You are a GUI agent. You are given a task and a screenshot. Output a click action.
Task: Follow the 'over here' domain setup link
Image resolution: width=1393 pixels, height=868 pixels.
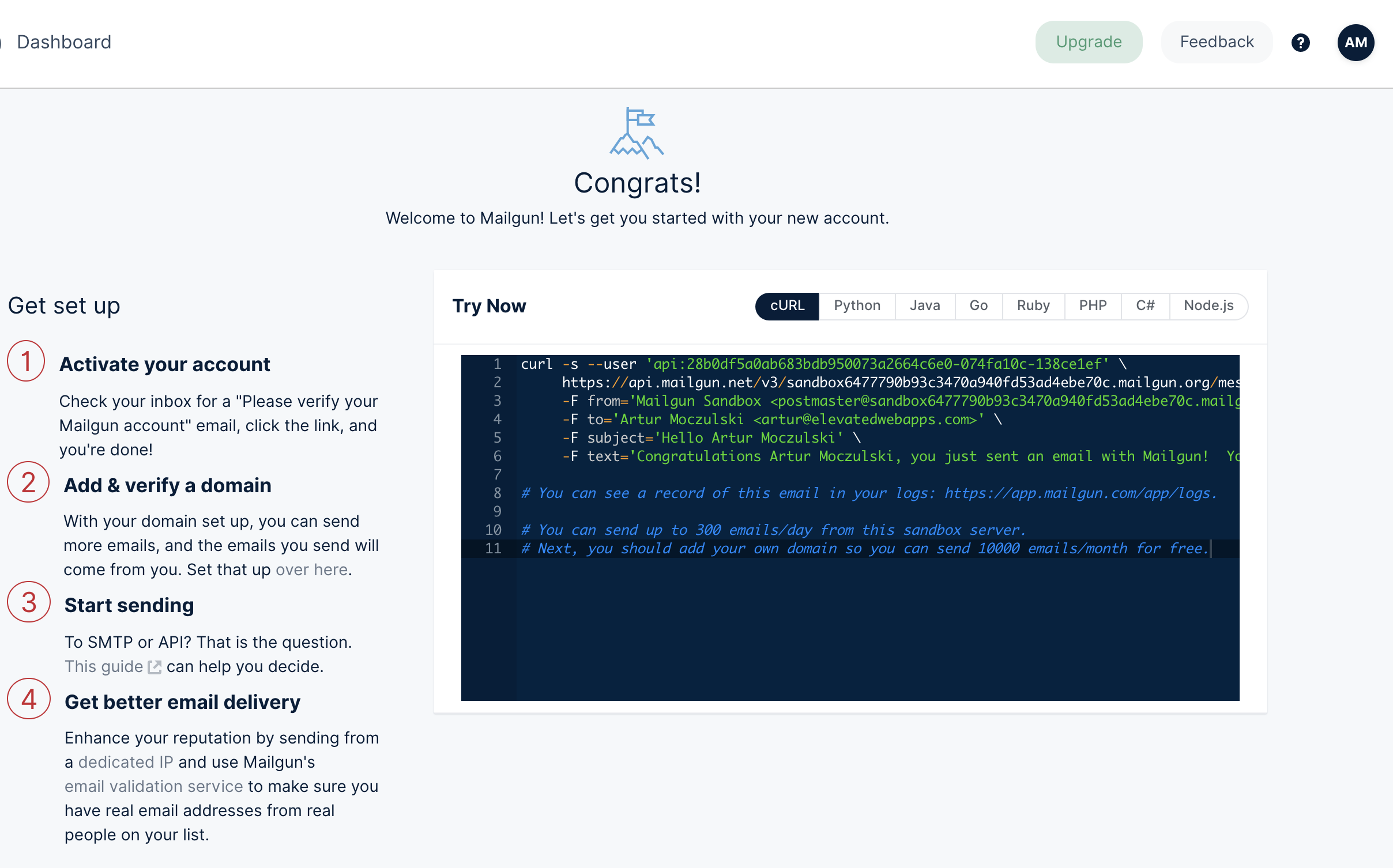311,570
